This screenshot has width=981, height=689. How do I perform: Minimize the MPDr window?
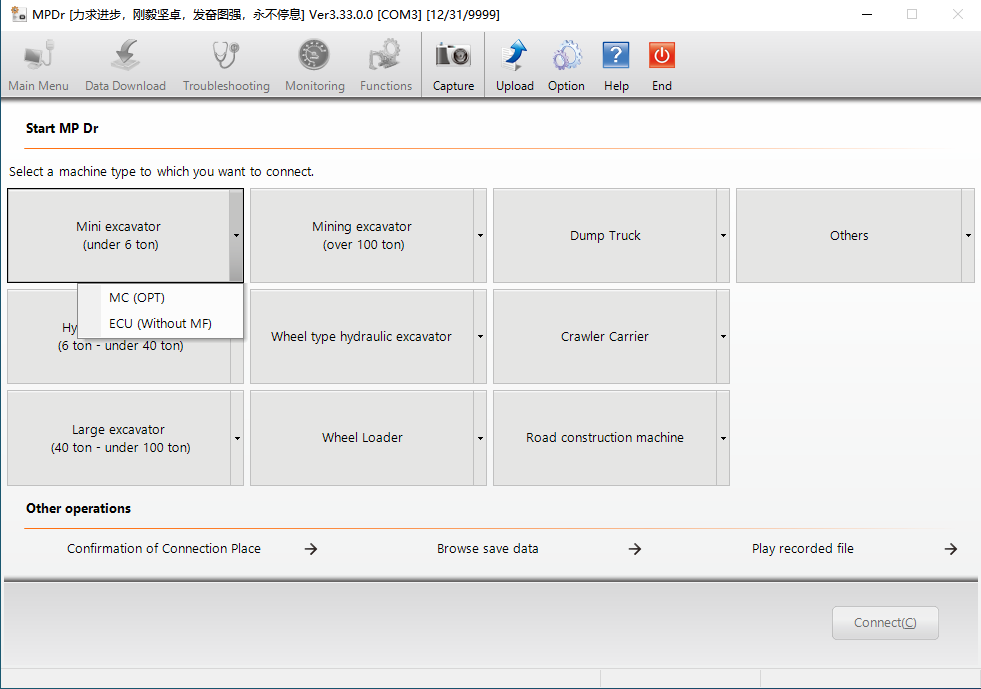click(x=867, y=14)
